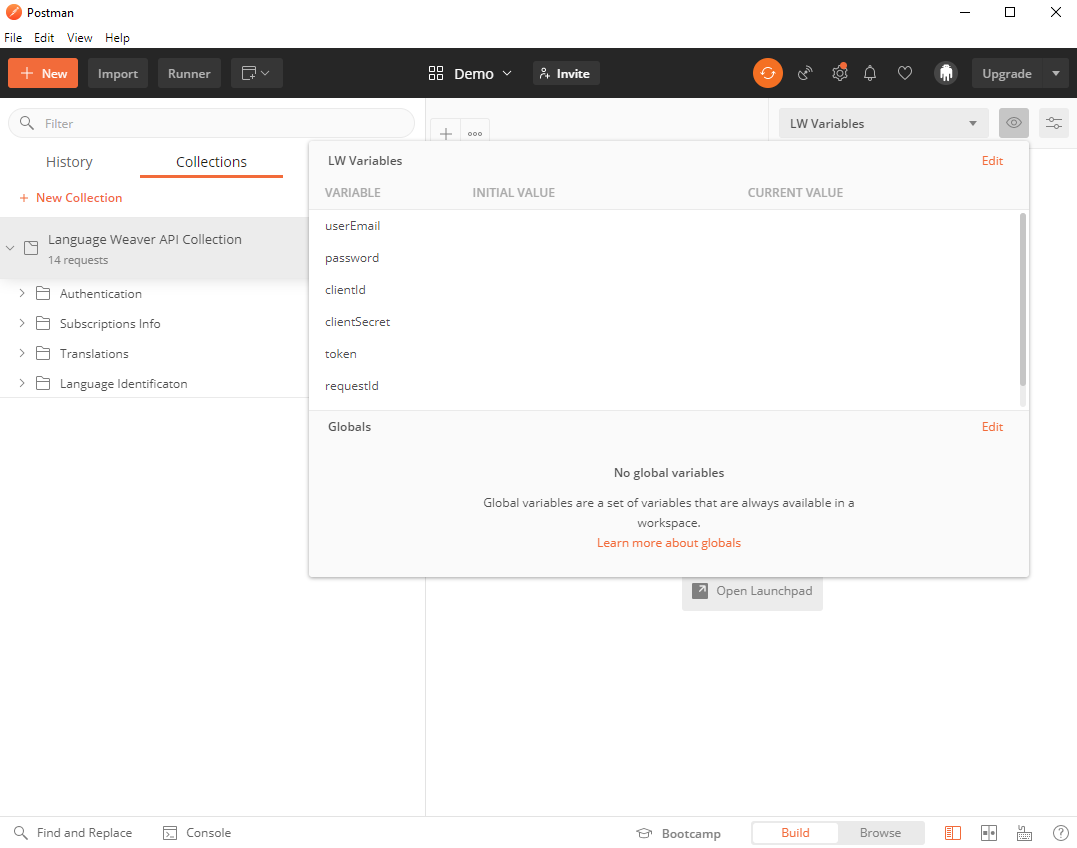Click the Import button
1077x848 pixels.
[x=117, y=73]
